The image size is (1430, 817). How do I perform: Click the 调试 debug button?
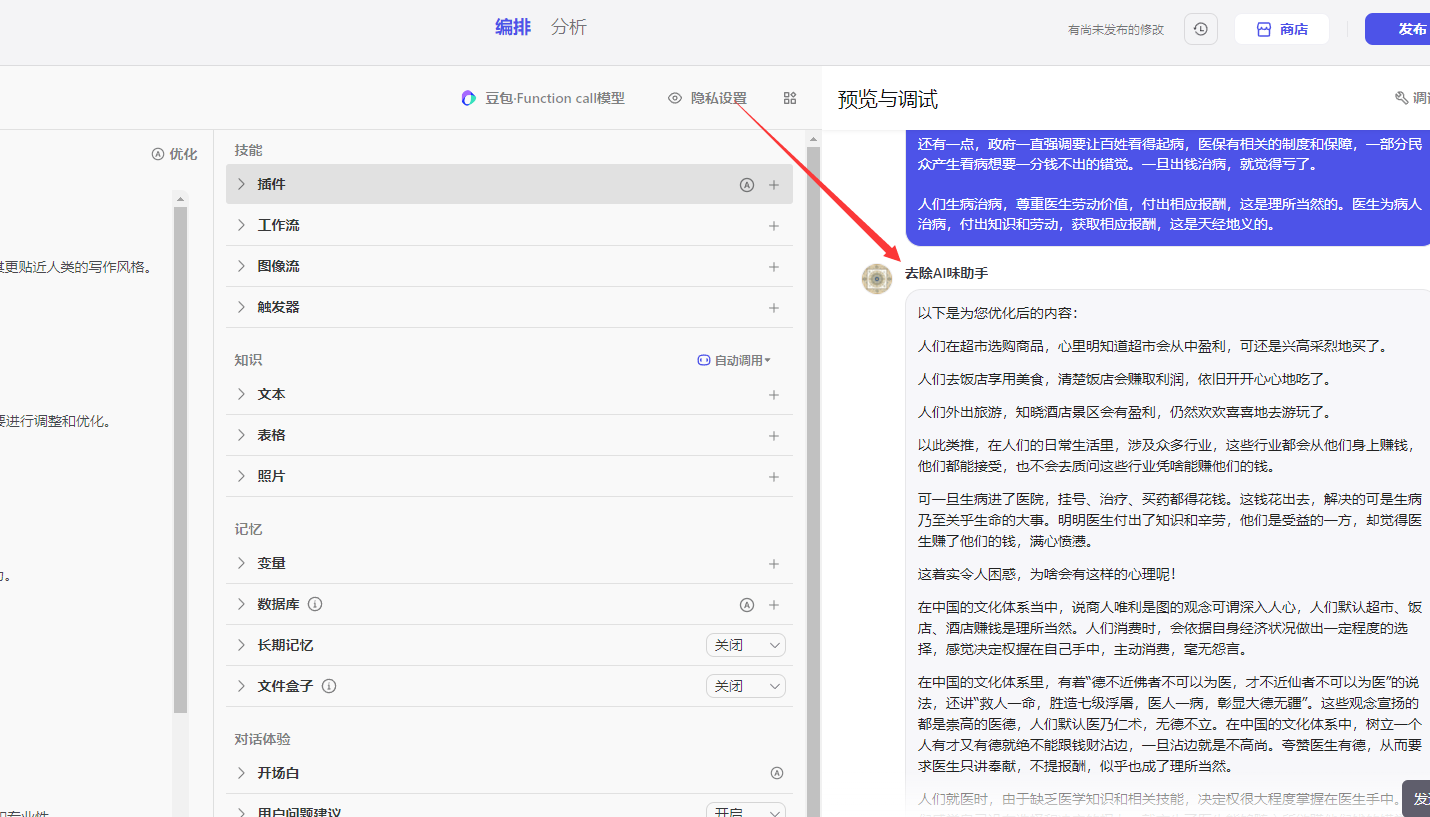[1412, 98]
